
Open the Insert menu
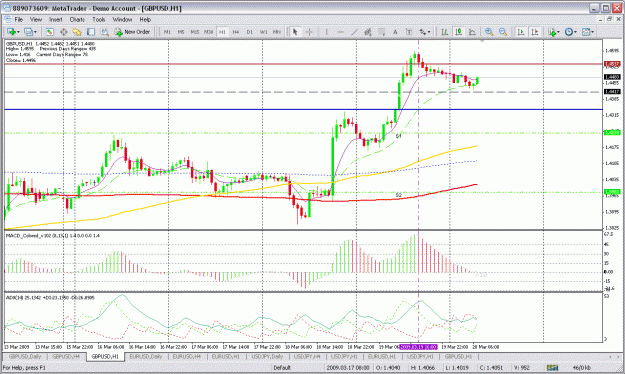56,20
